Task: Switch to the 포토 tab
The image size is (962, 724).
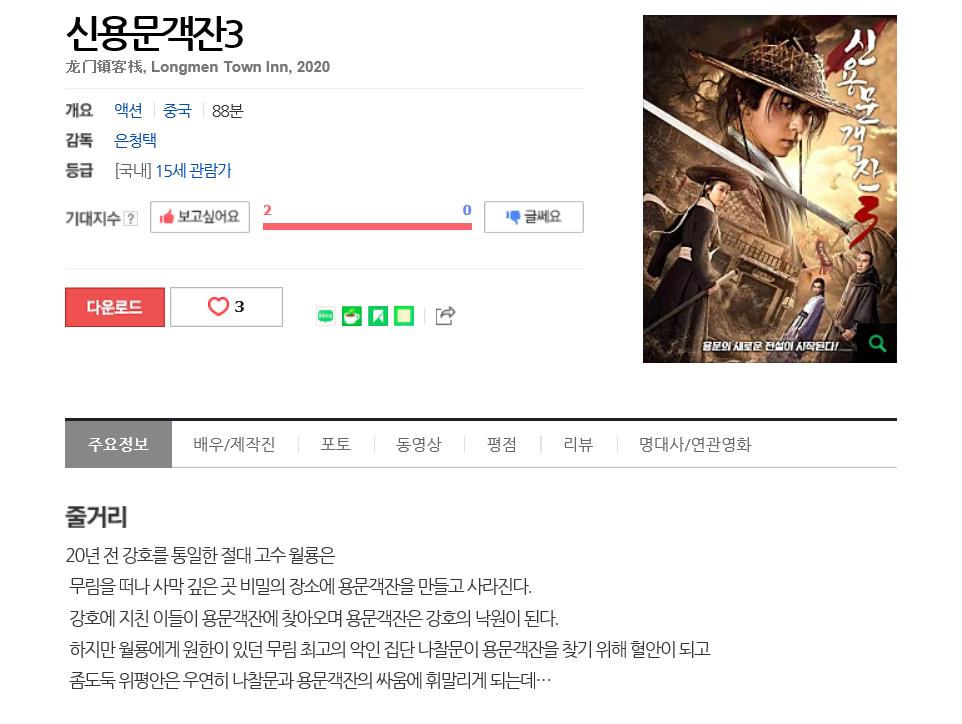Action: click(336, 444)
